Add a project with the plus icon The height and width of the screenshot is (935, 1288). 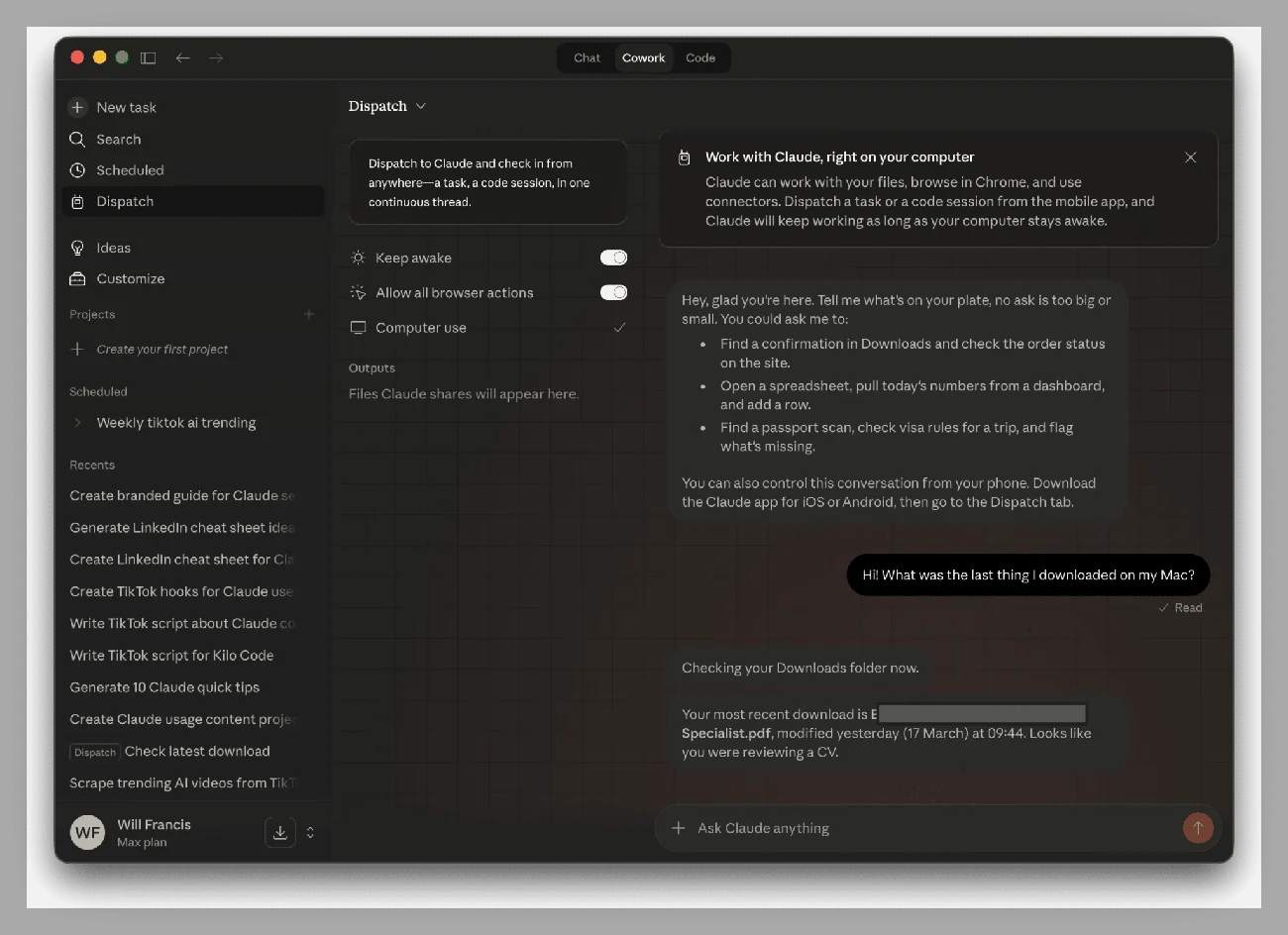tap(309, 314)
